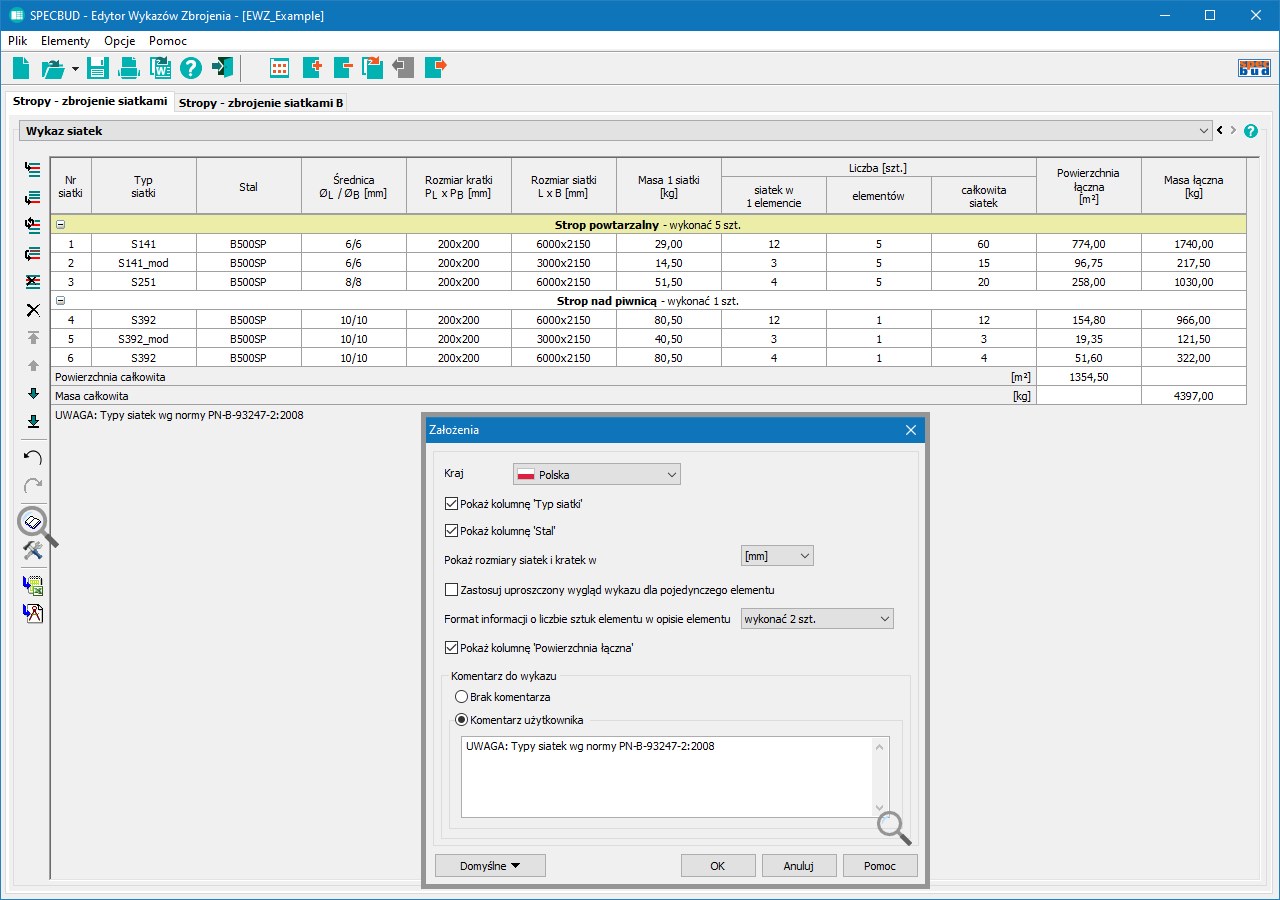The width and height of the screenshot is (1280, 900).
Task: Click the hammer and wrench tools icon
Action: (x=33, y=550)
